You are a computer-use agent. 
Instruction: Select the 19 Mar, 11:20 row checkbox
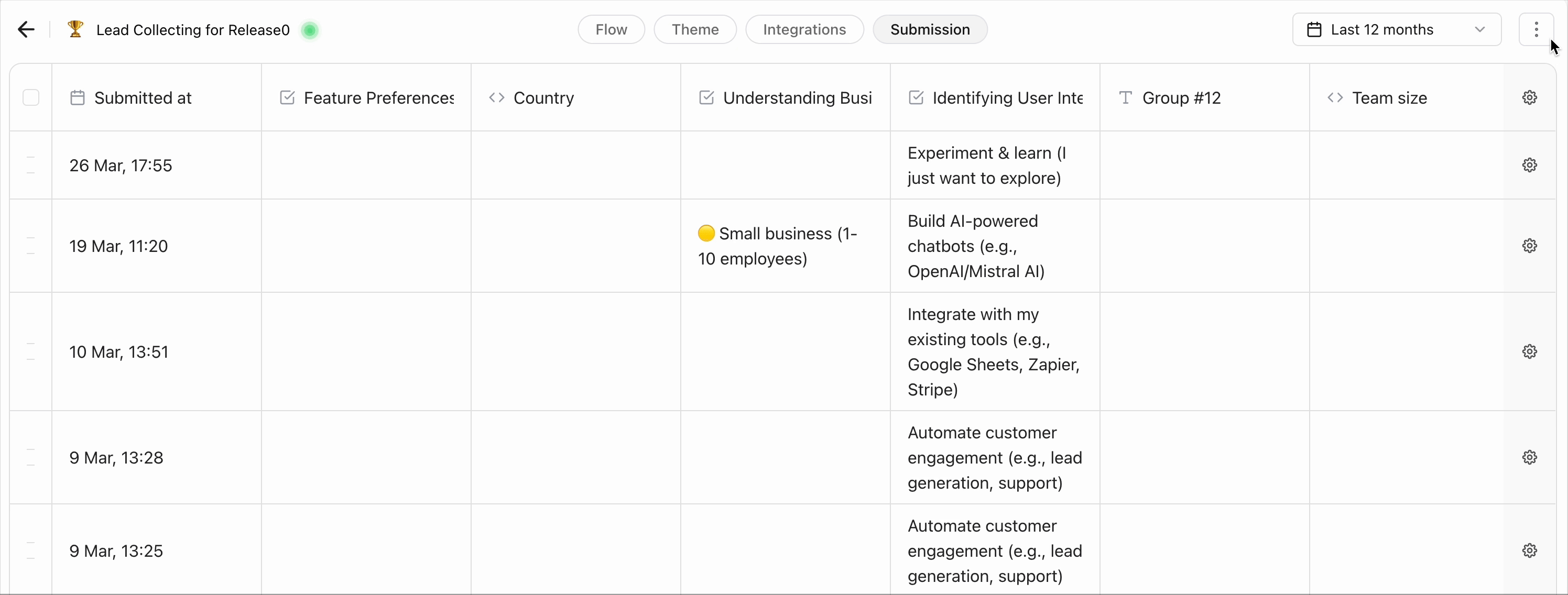tap(31, 246)
